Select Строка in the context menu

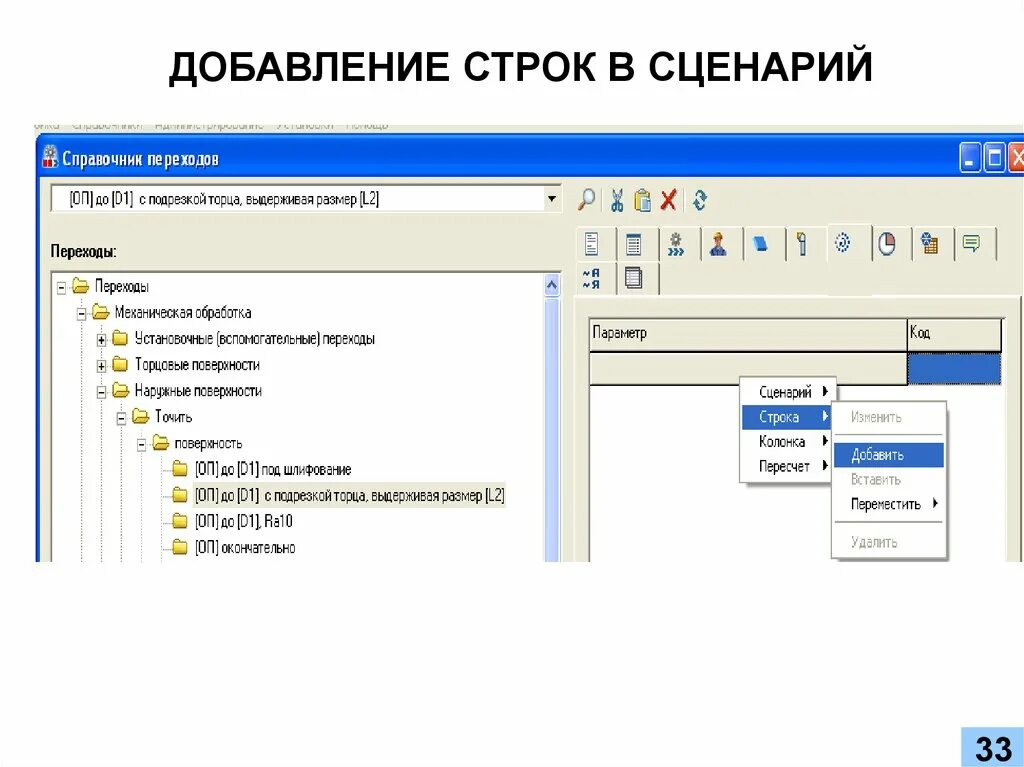pyautogui.click(x=788, y=417)
